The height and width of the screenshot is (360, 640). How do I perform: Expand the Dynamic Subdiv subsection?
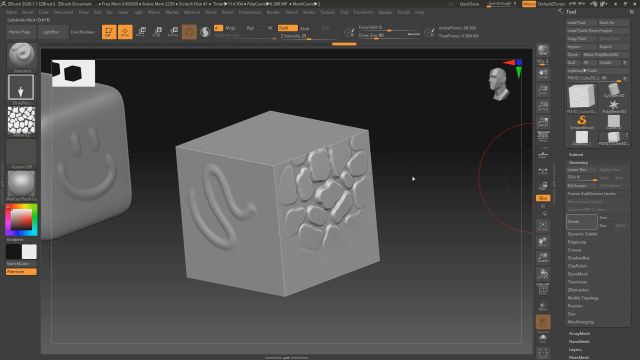[583, 234]
